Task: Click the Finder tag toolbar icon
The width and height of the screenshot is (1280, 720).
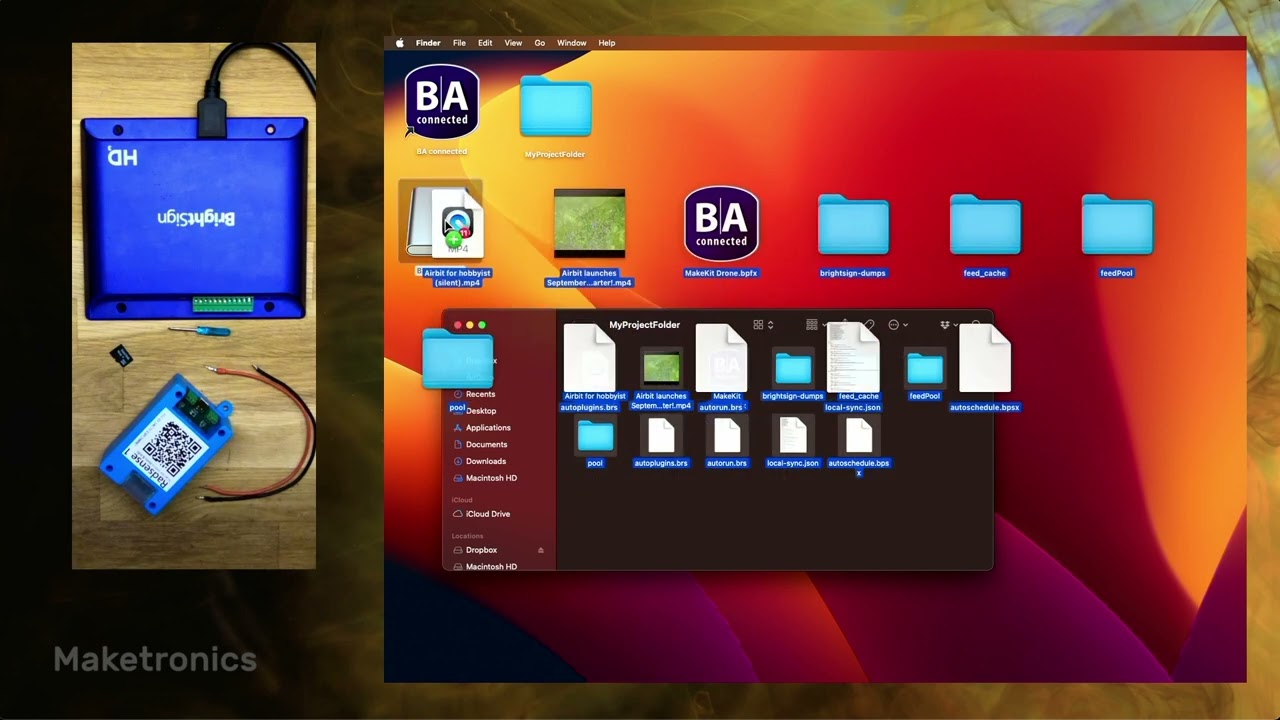Action: point(869,325)
